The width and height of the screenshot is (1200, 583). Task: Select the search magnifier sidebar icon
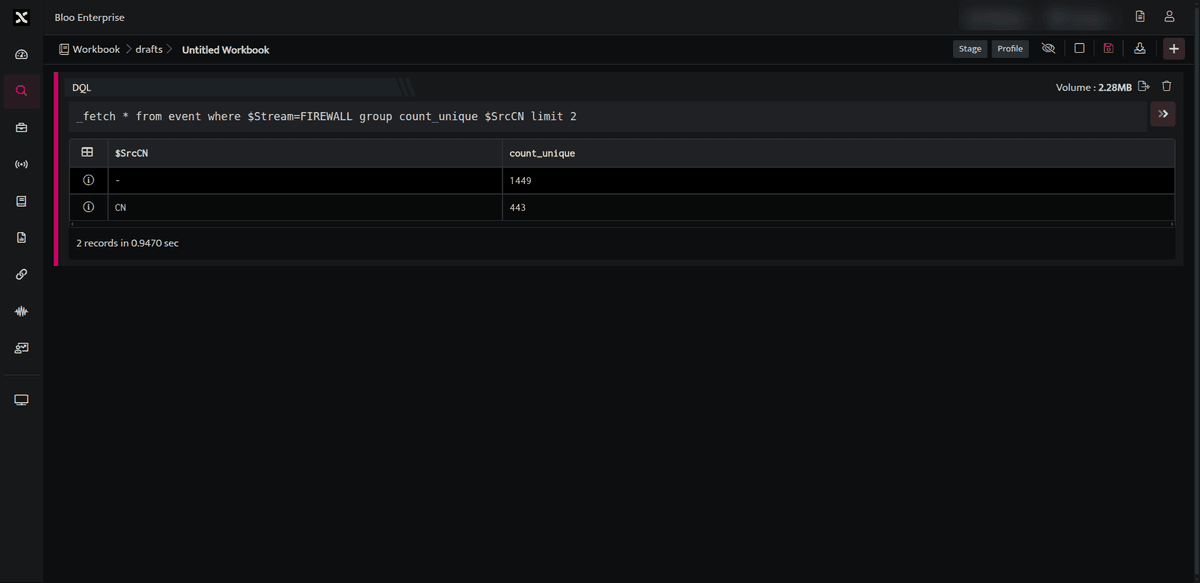[21, 91]
